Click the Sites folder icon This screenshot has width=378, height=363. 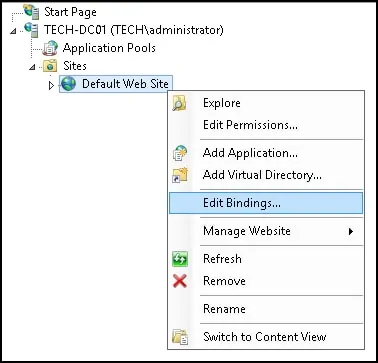coord(50,66)
